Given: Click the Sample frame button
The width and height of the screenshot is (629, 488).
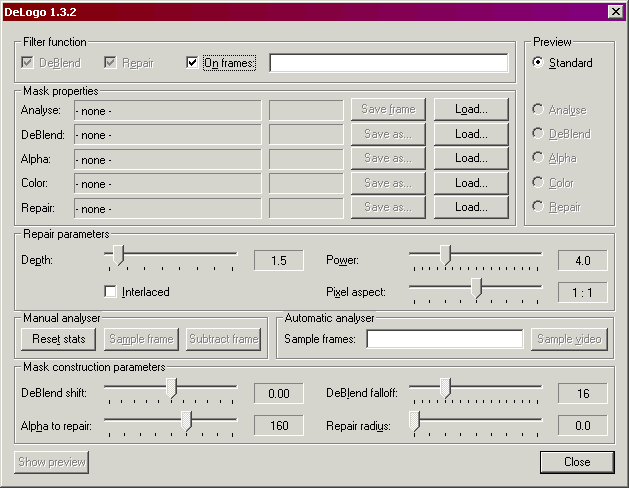Looking at the screenshot, I should 141,339.
